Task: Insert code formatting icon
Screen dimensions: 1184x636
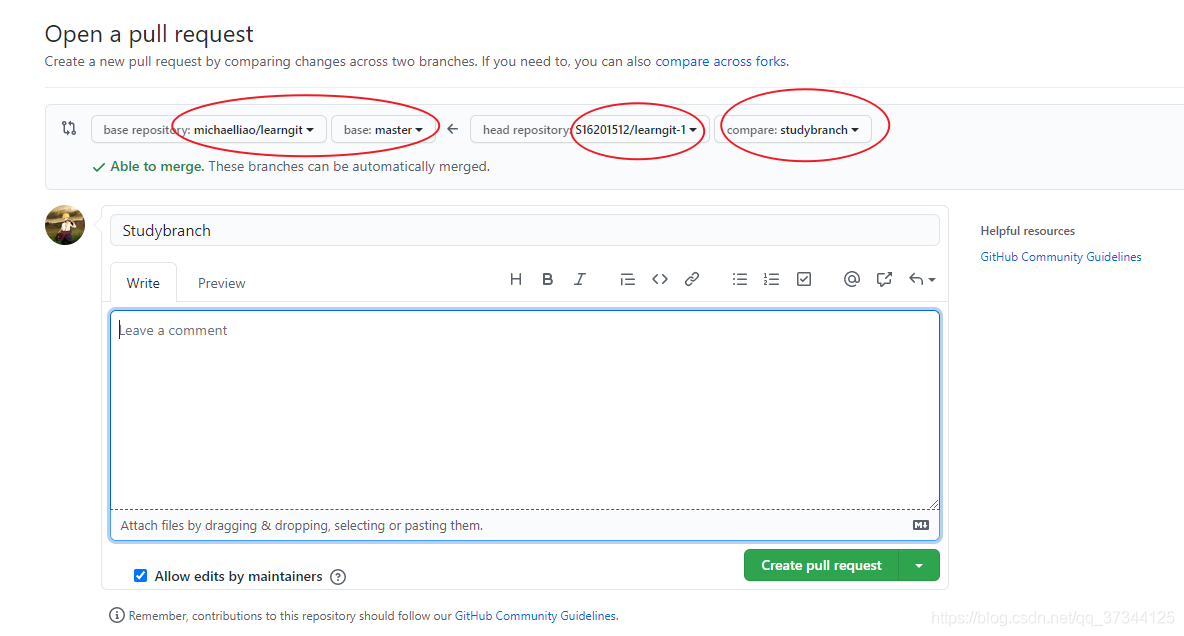Action: [660, 279]
